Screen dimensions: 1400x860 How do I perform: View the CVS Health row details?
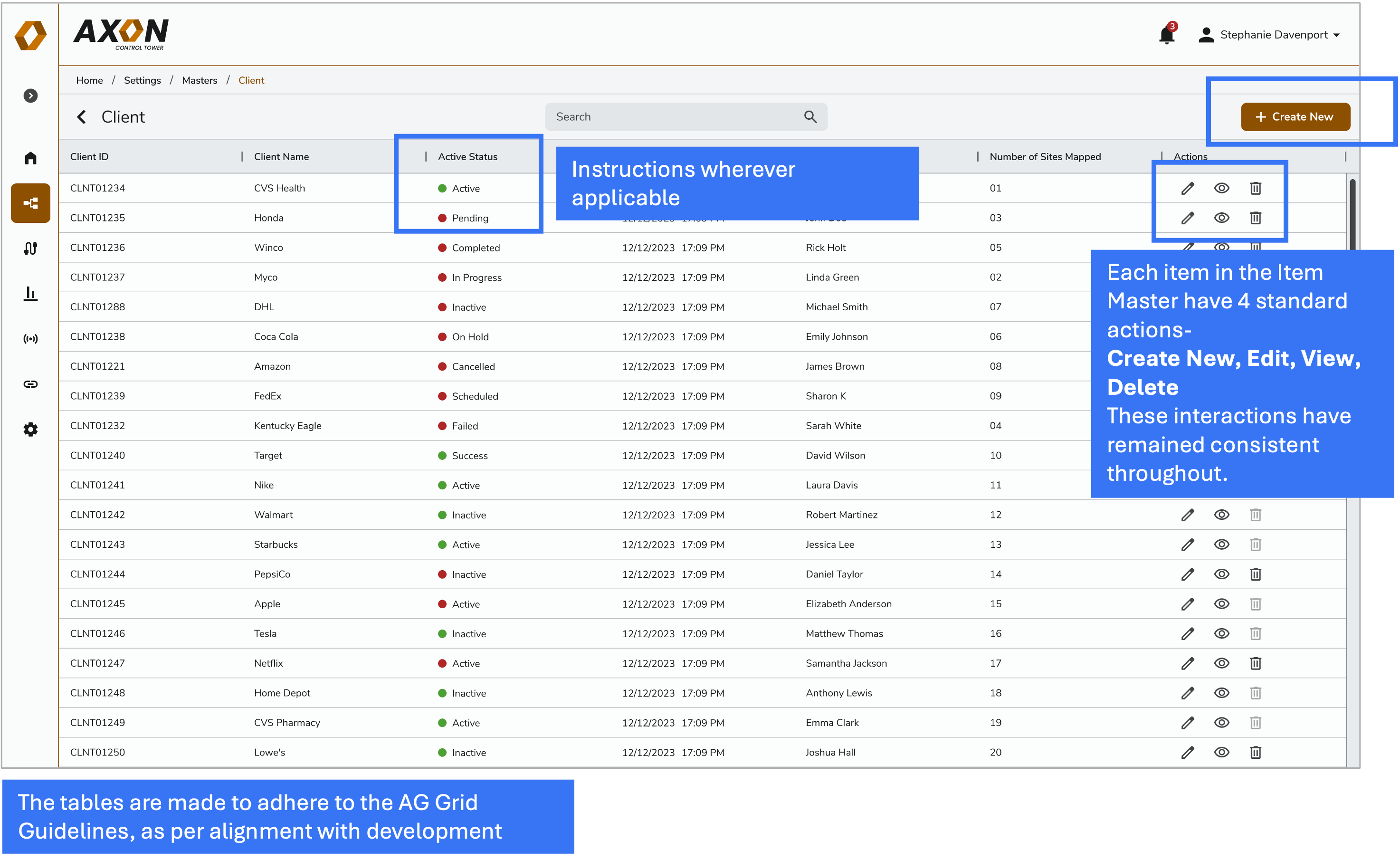pos(1221,188)
